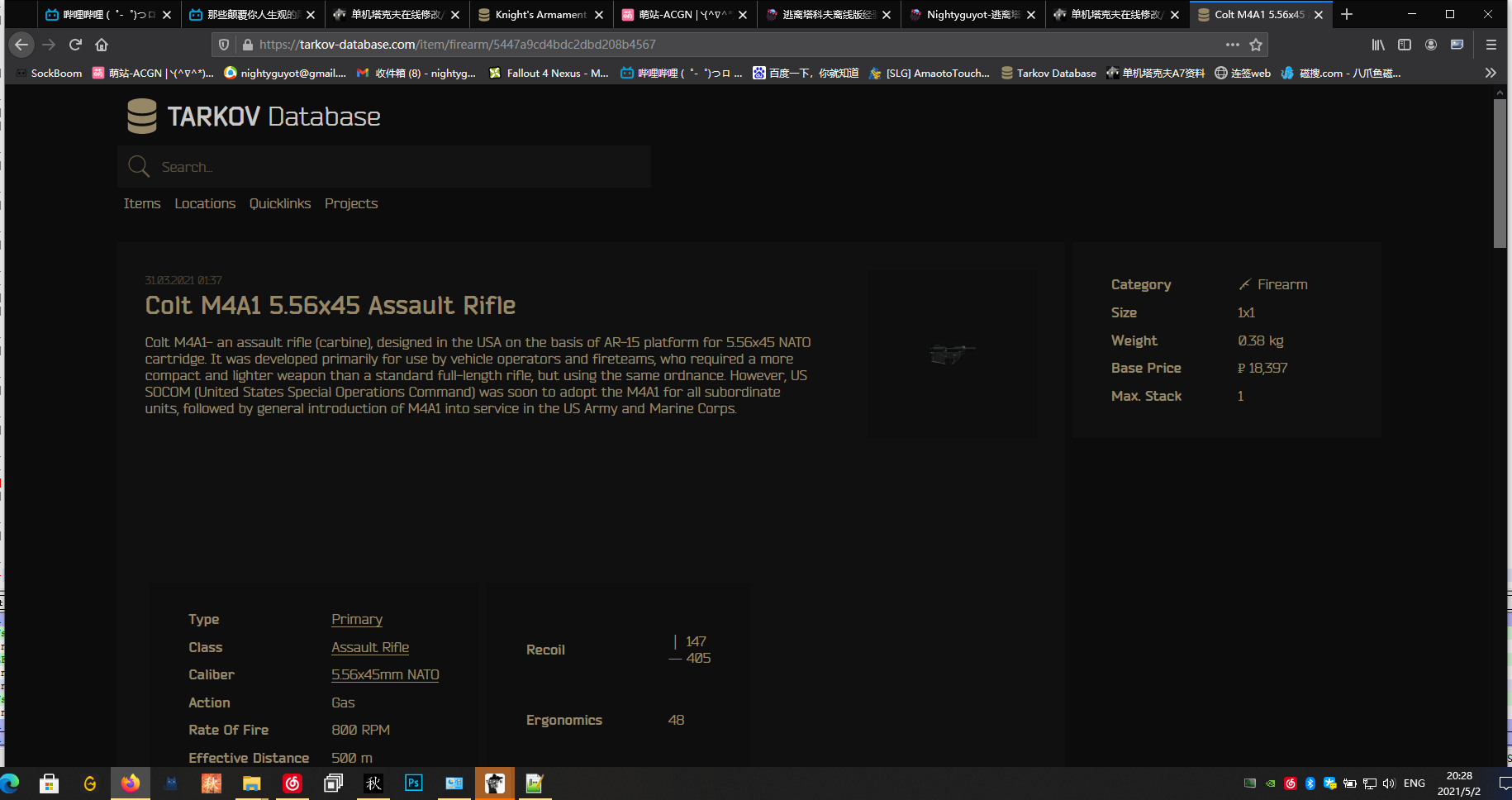The width and height of the screenshot is (1512, 800).
Task: Show more bookmarks via the chevron
Action: [1491, 73]
